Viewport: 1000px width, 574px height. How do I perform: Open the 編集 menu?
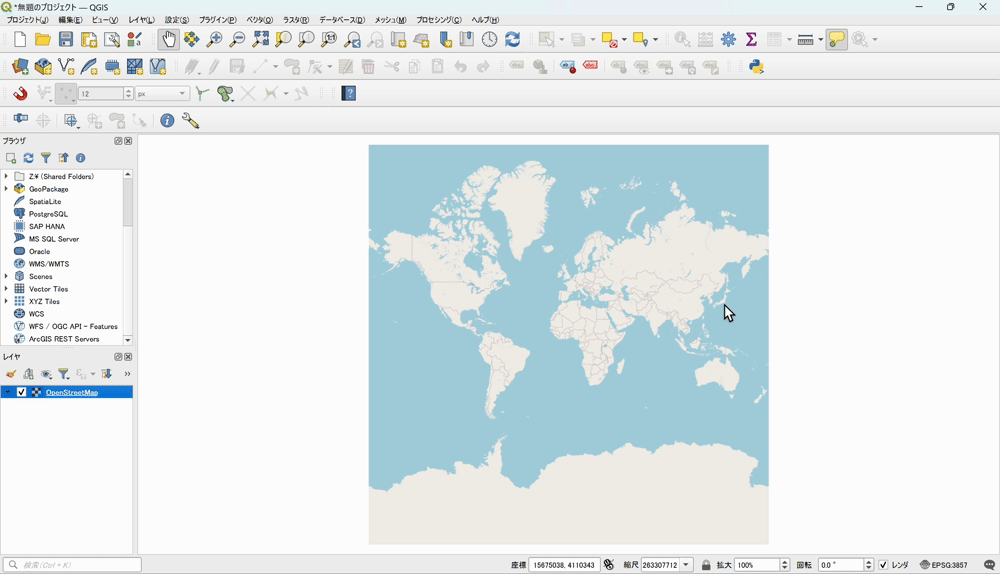(x=70, y=20)
